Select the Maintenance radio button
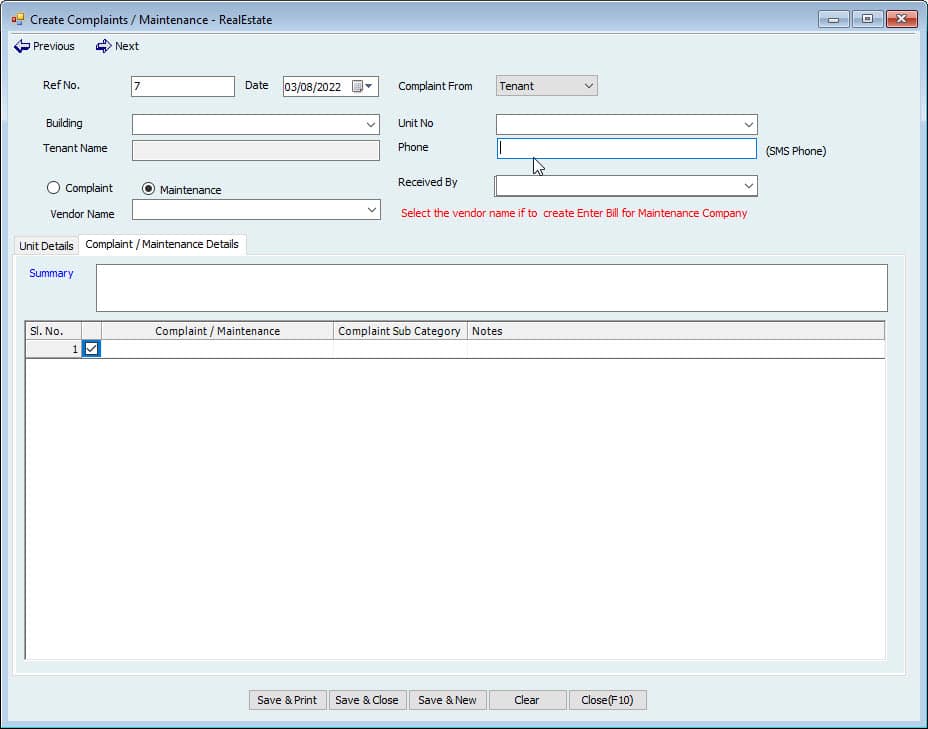Image resolution: width=928 pixels, height=729 pixels. [x=148, y=189]
